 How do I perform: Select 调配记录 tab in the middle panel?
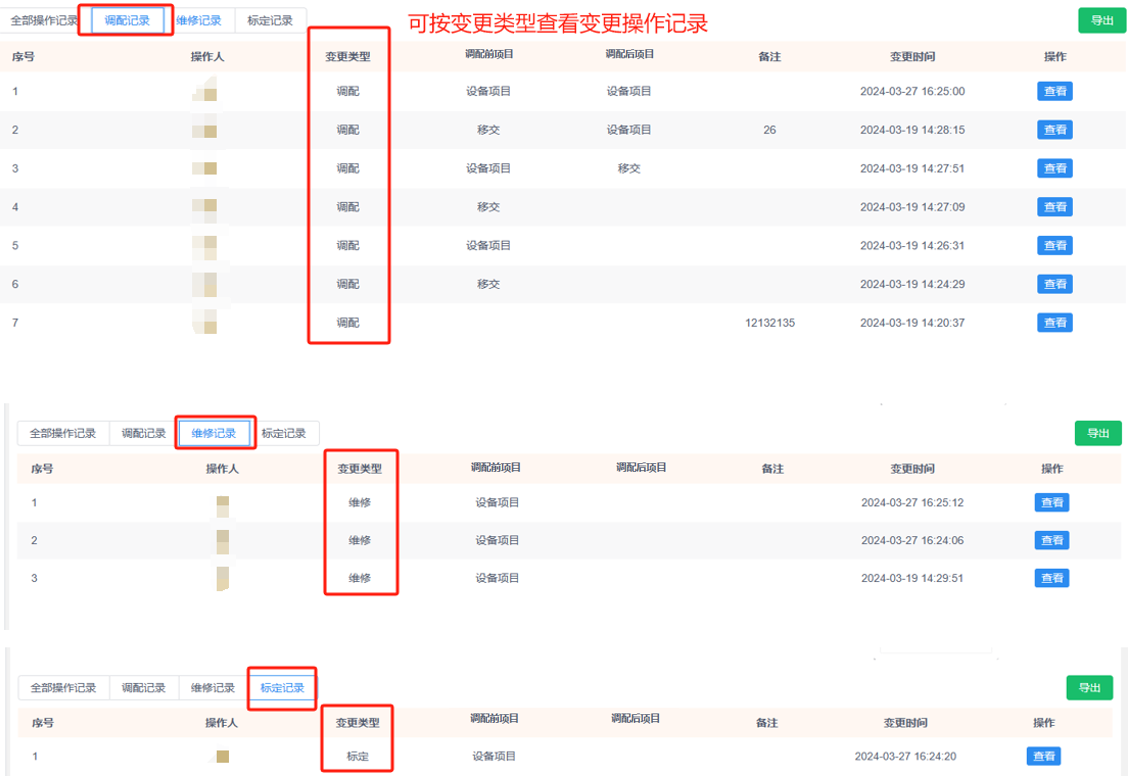[143, 433]
